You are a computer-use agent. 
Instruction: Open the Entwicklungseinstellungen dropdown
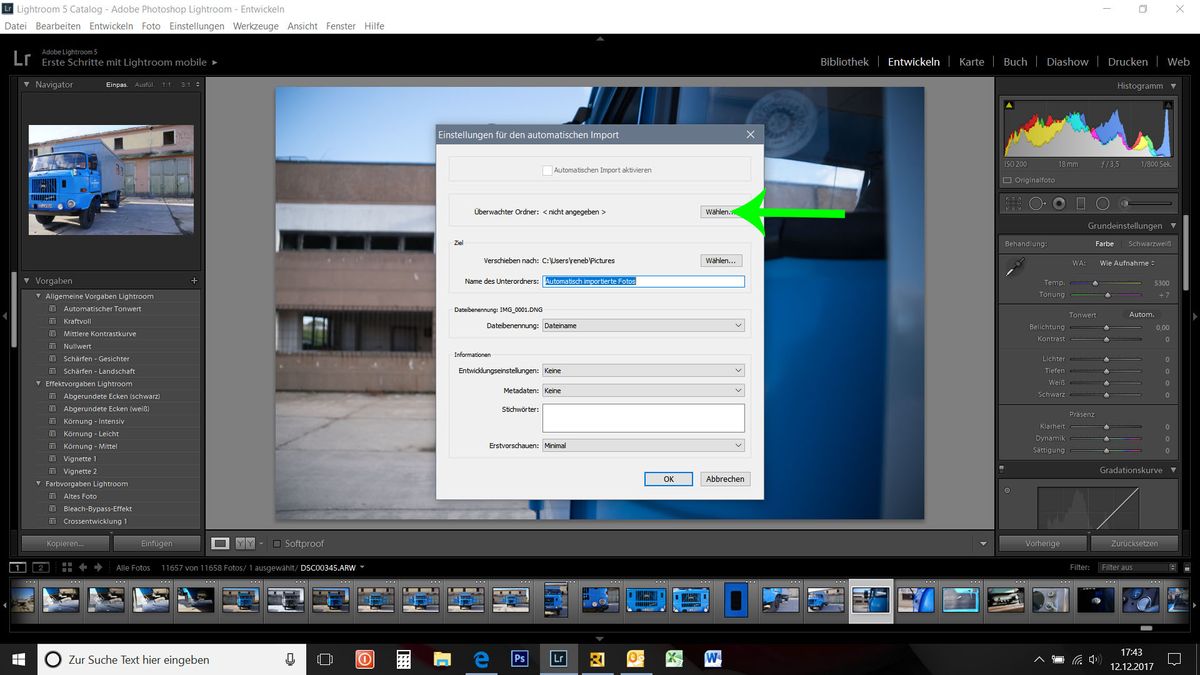point(643,371)
